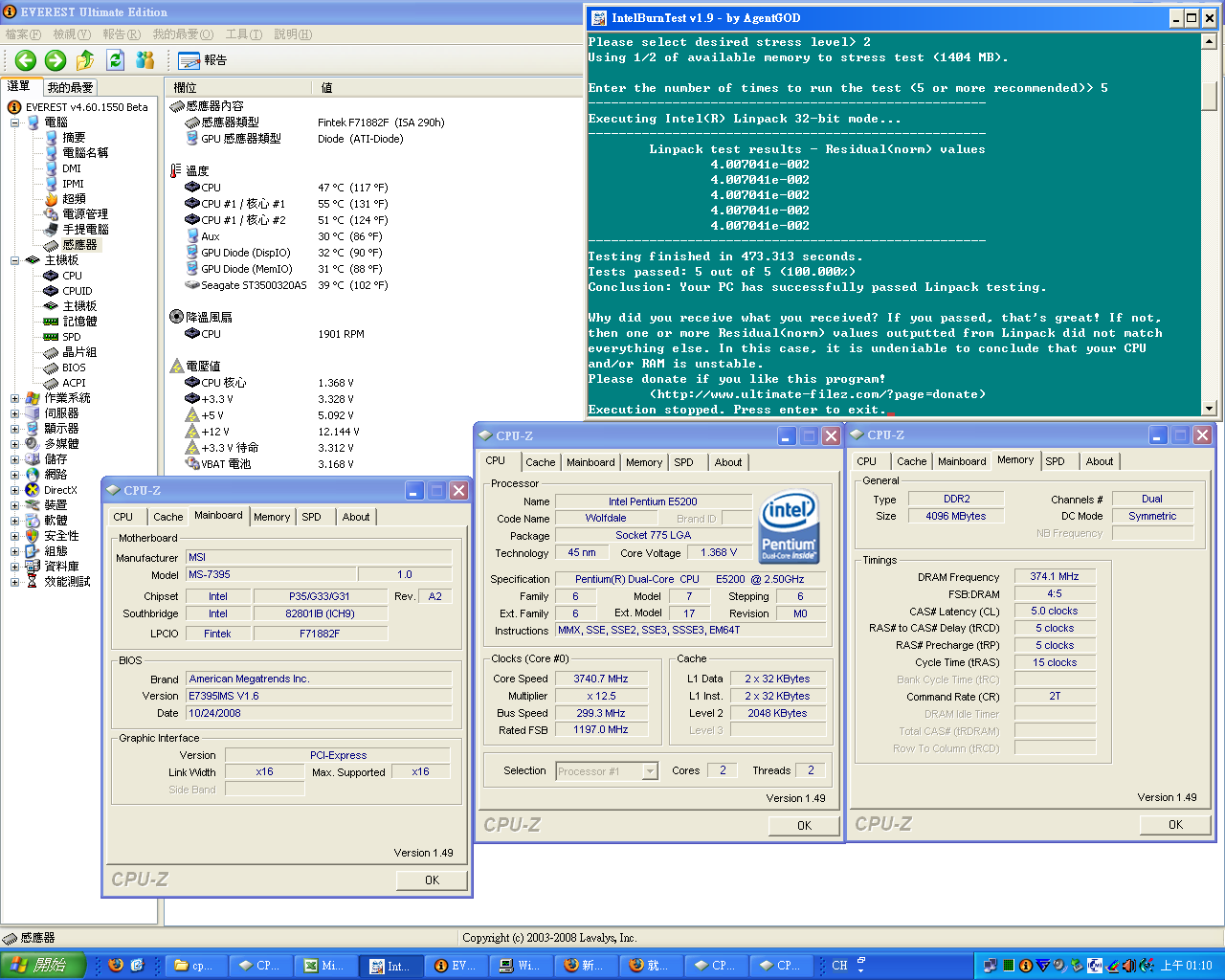Select 記憶體 memory item in EVEREST tree
Screen dimensions: 1225x980
(x=79, y=322)
